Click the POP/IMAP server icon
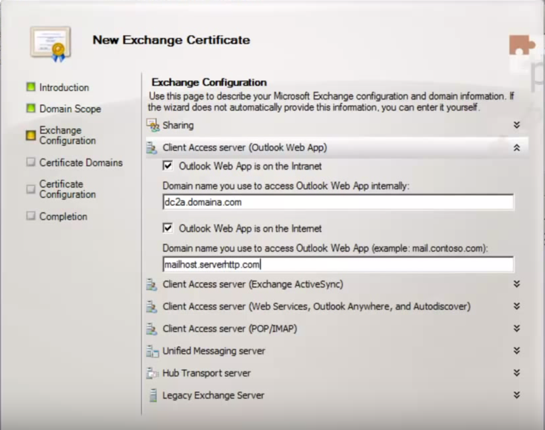This screenshot has width=545, height=430. point(152,329)
